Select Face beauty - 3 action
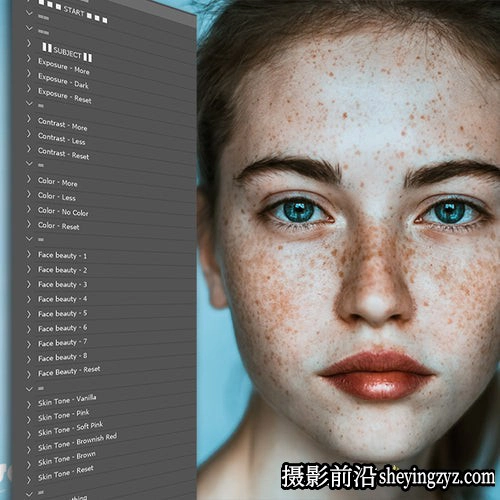Viewport: 500px width, 500px height. [x=63, y=284]
